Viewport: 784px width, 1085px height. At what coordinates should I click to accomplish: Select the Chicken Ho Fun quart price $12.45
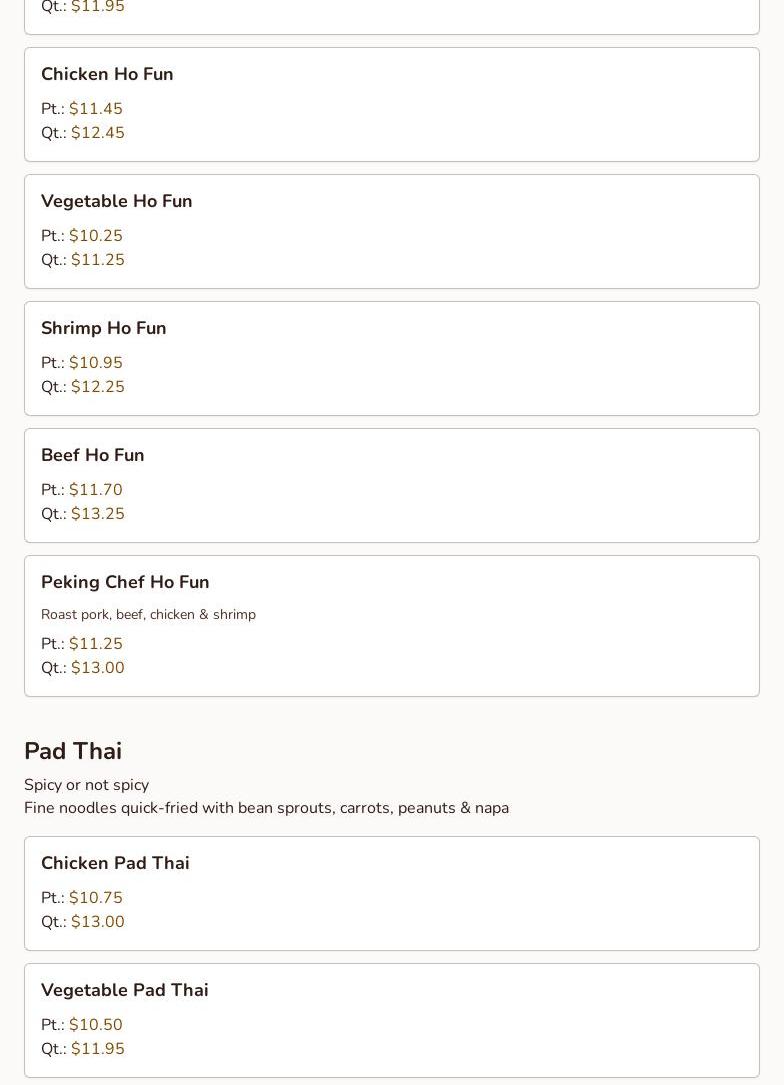(x=97, y=133)
